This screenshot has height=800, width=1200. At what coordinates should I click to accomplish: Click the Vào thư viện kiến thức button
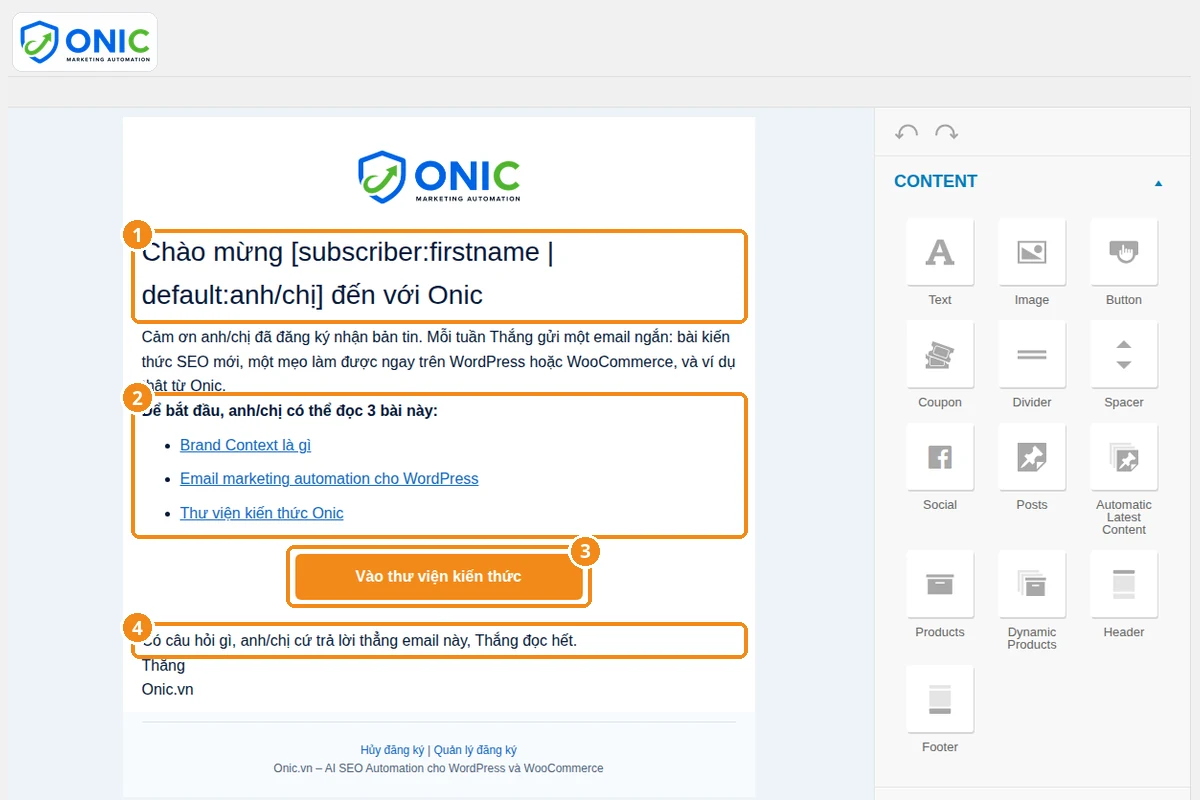tap(439, 577)
